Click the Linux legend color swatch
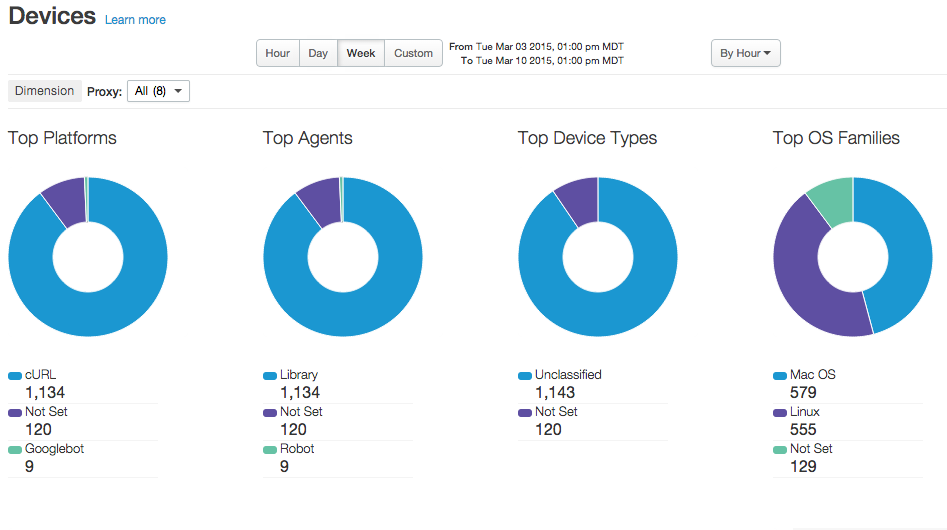947x530 pixels. [x=780, y=413]
